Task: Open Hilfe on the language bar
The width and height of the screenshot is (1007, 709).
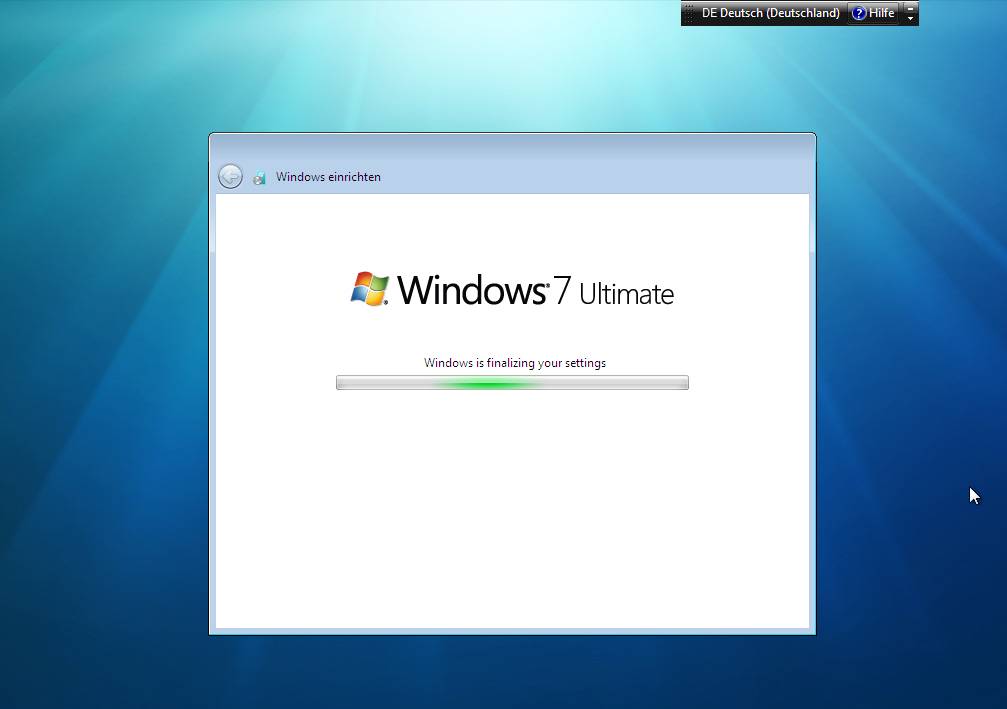Action: pos(873,13)
